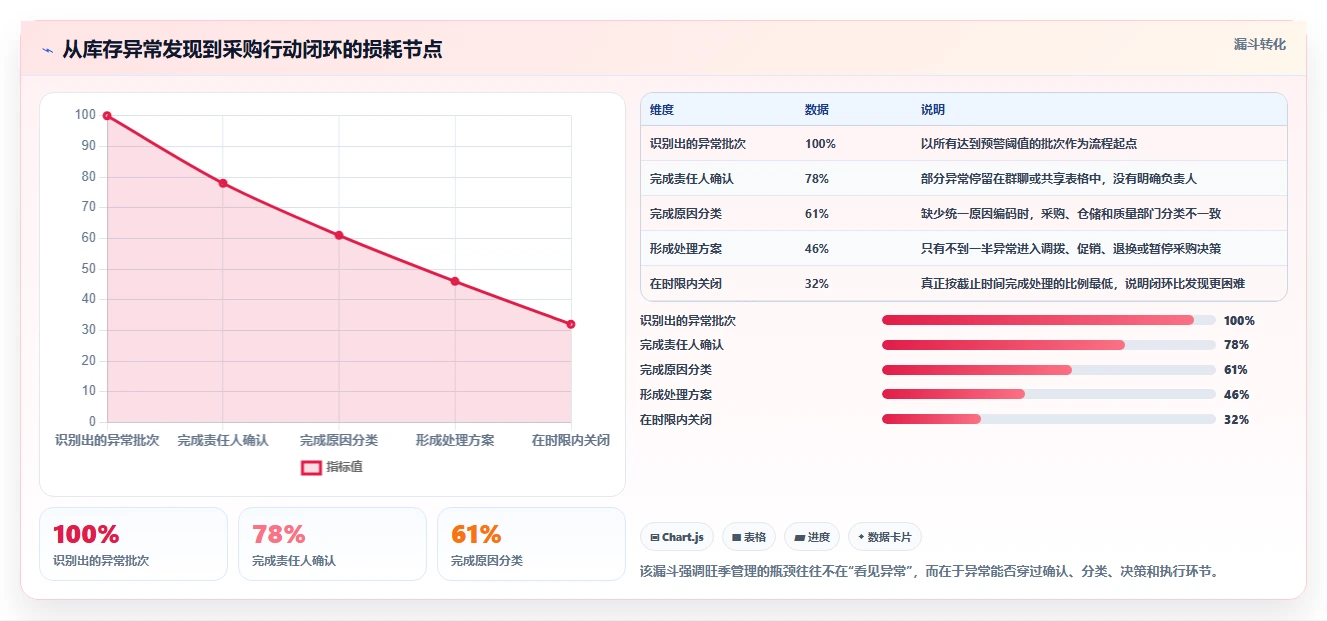
Task: Click the x-axis label 形成处理方案
Action: [455, 440]
